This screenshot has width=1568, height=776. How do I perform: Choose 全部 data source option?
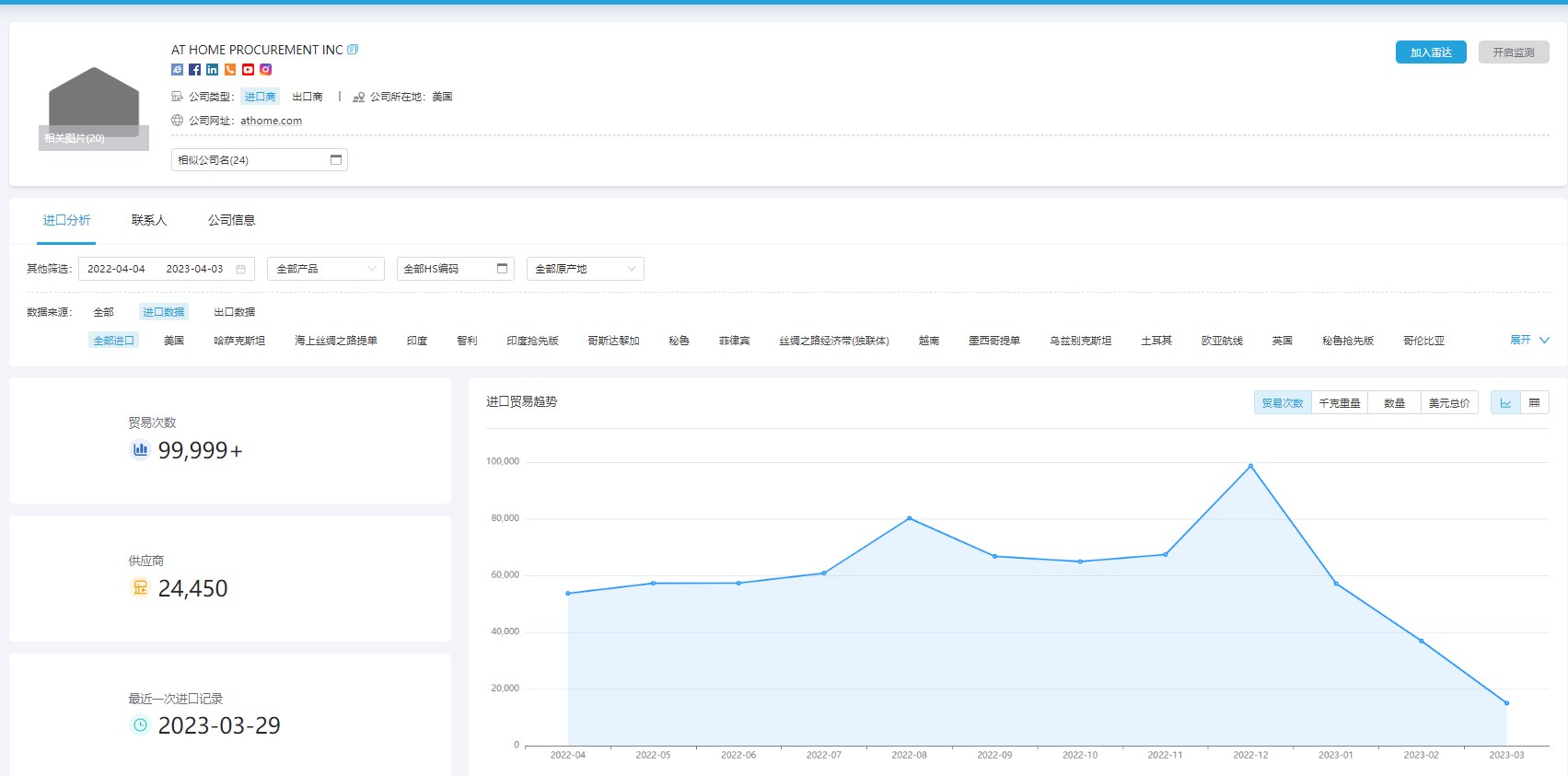coord(104,312)
